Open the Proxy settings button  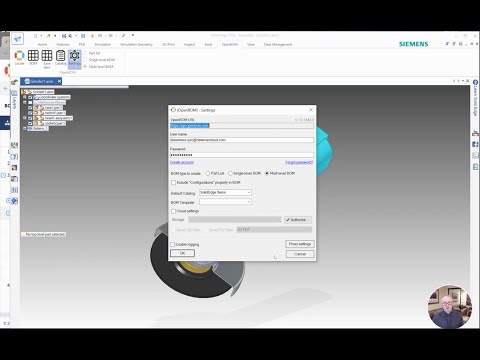(x=300, y=244)
